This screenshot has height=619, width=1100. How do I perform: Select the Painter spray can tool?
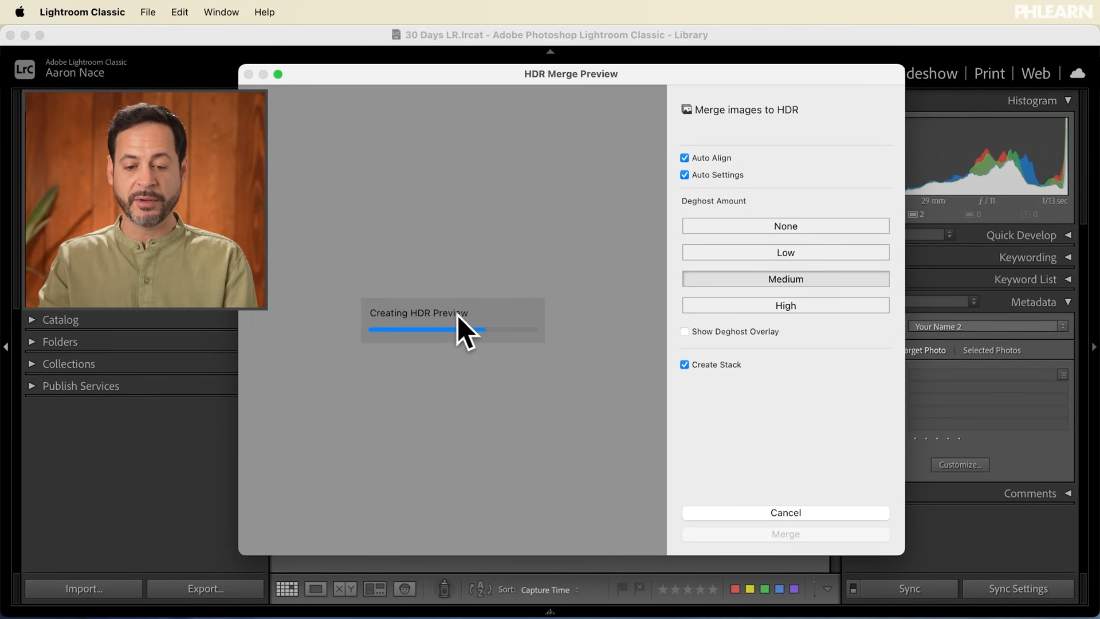444,589
